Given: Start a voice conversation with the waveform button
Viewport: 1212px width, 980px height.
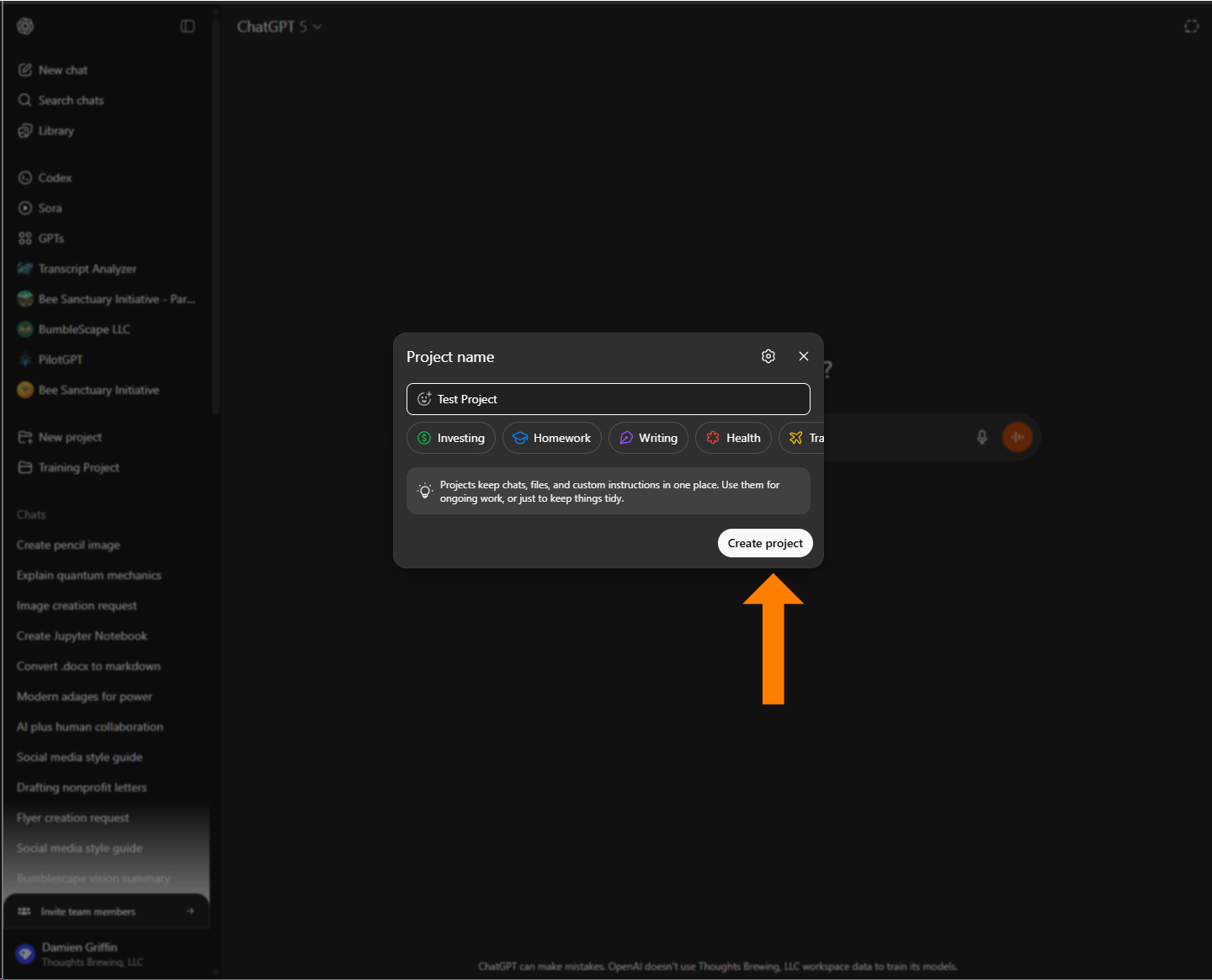Looking at the screenshot, I should (x=1018, y=437).
